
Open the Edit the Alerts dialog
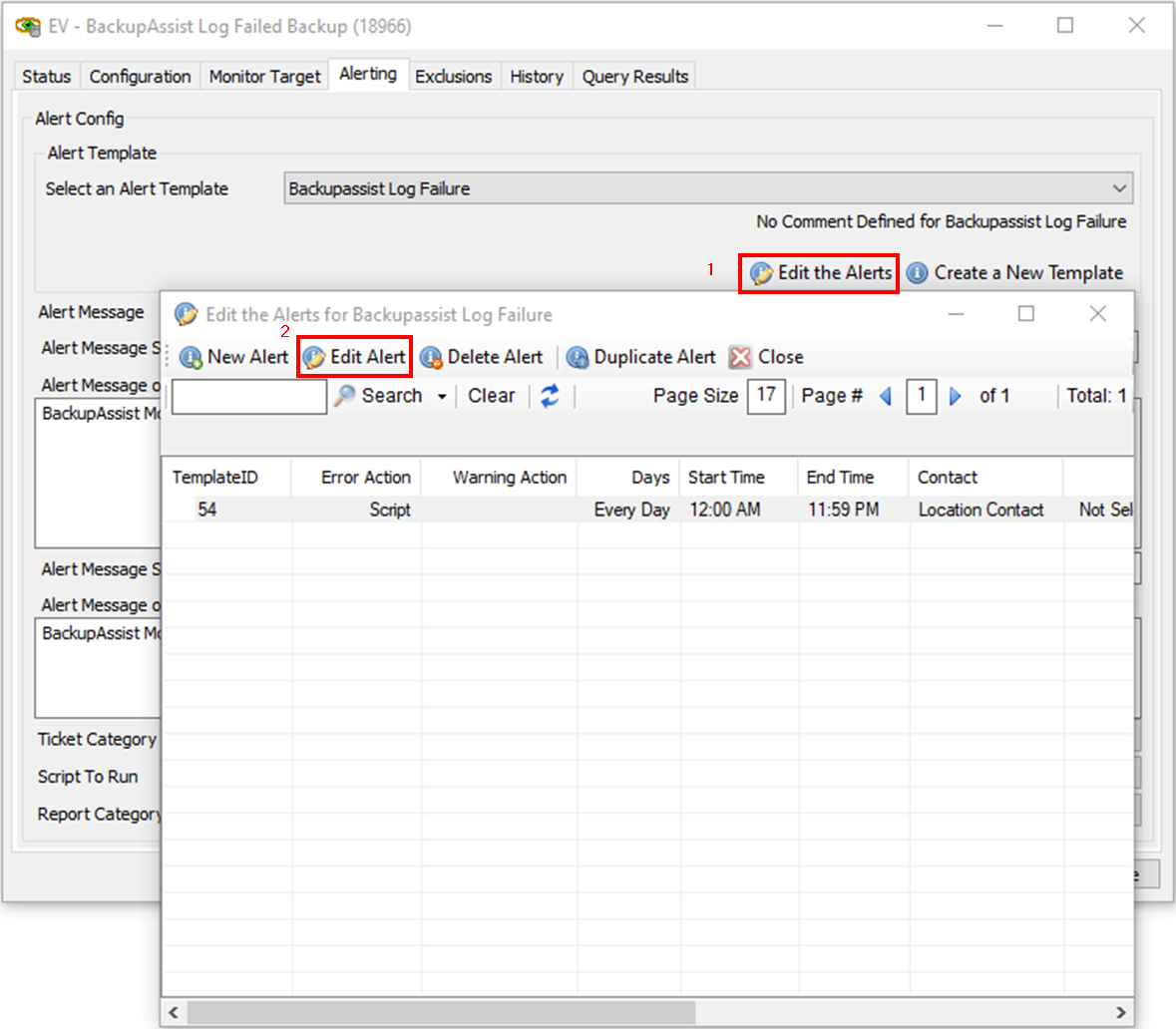pyautogui.click(x=819, y=273)
